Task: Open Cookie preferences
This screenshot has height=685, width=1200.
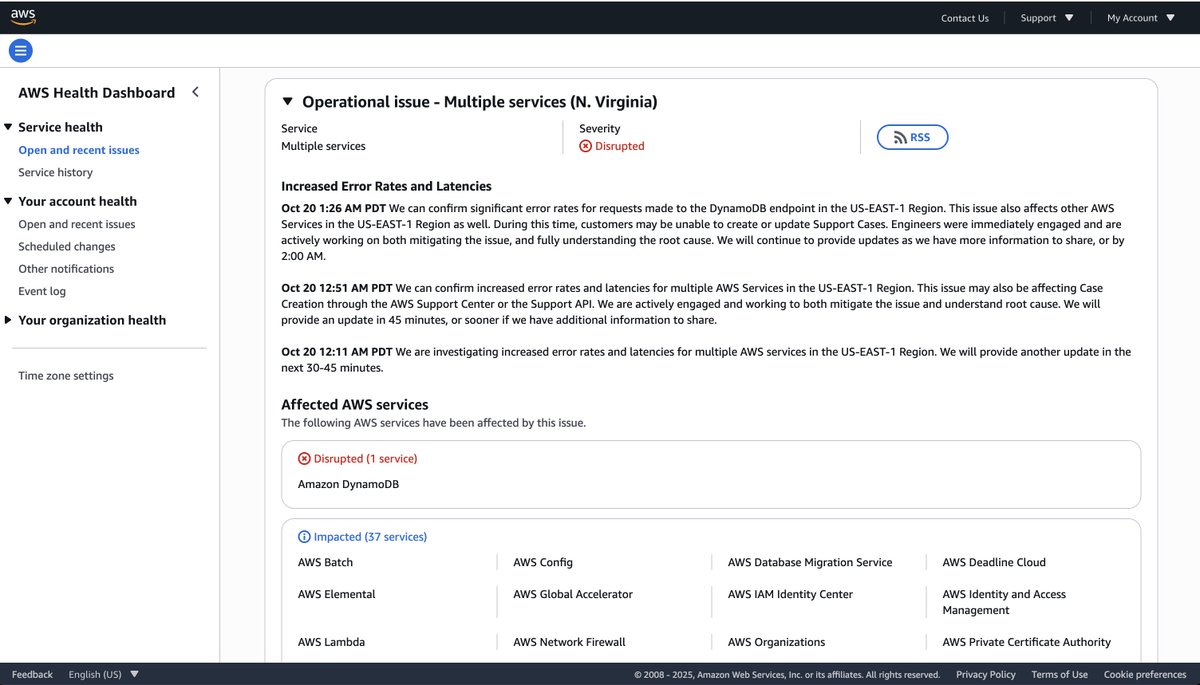Action: 1145,675
